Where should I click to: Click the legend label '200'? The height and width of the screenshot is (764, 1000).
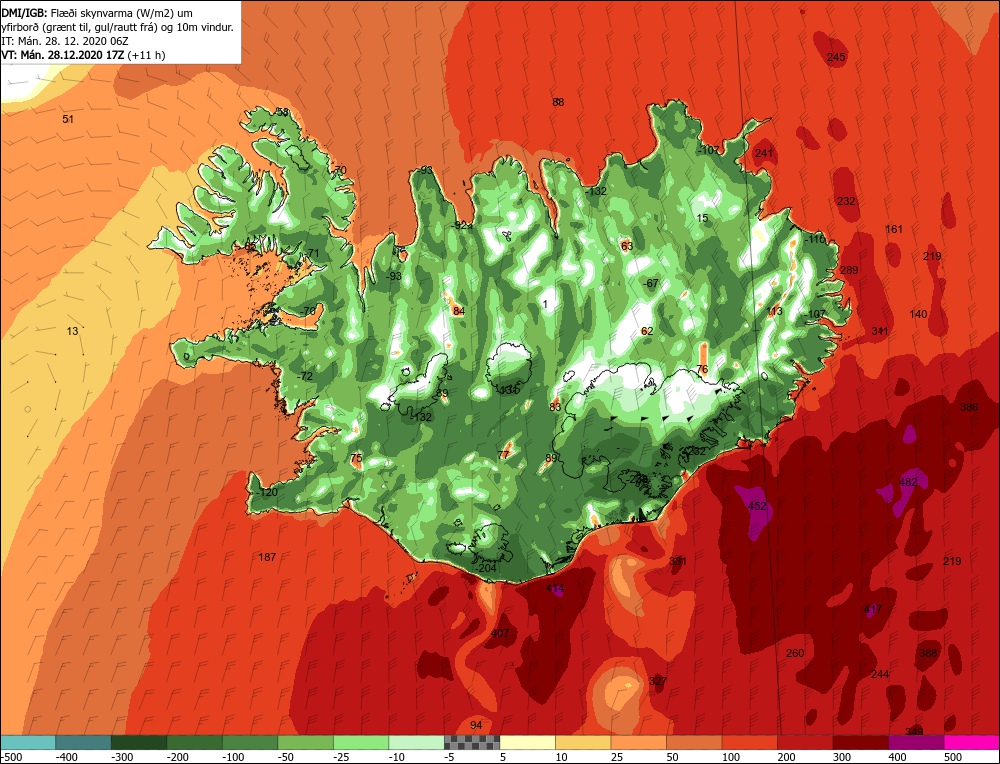point(787,758)
